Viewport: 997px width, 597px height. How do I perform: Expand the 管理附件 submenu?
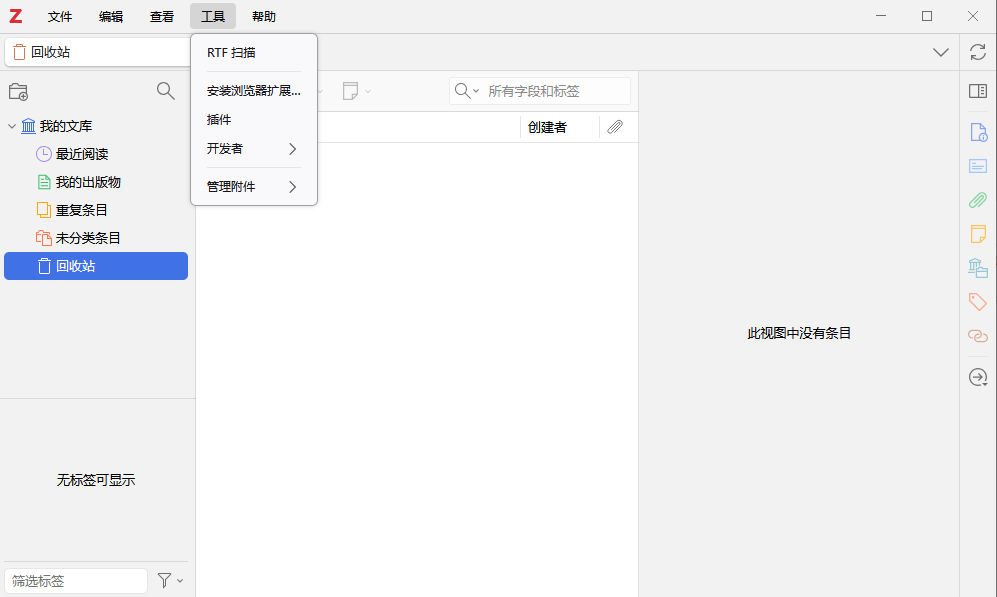coord(254,187)
